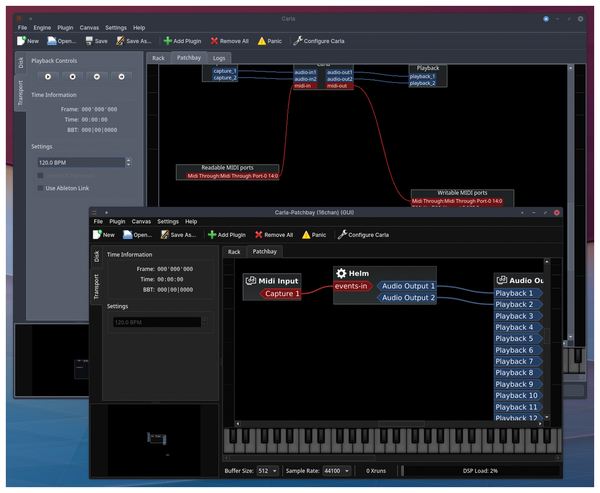The width and height of the screenshot is (600, 493).
Task: Click the Panic warning icon in back Carla window
Action: (262, 41)
